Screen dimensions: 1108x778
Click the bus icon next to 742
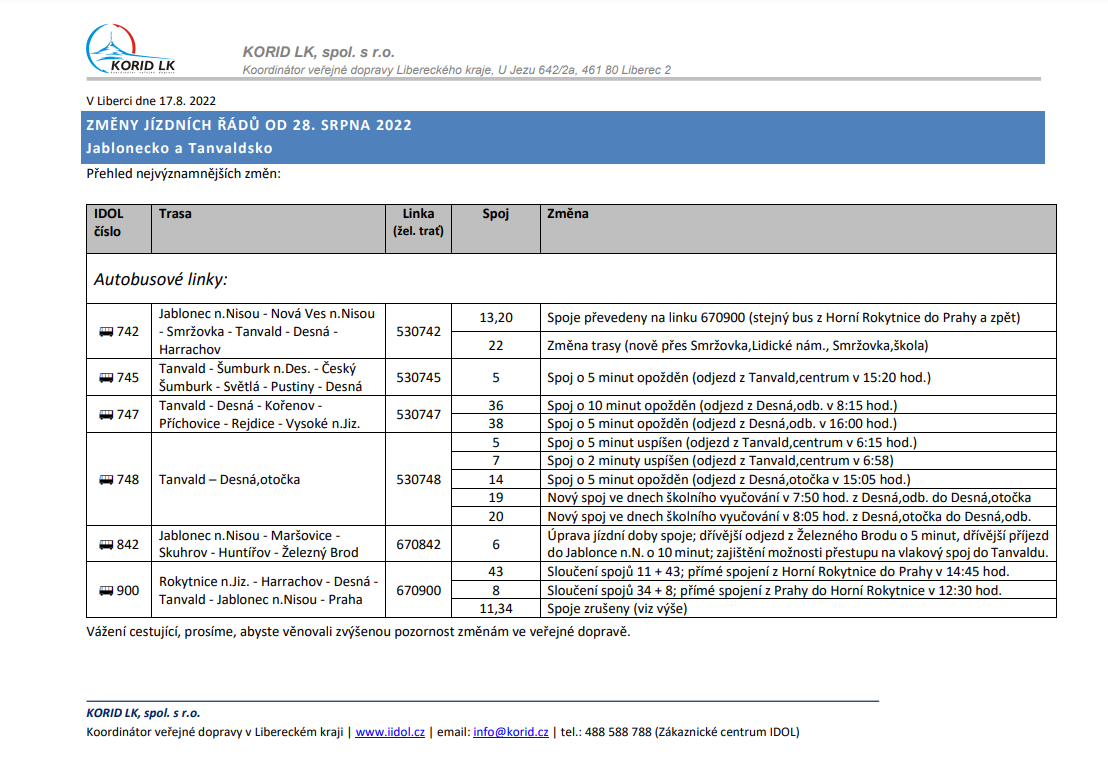pyautogui.click(x=106, y=331)
